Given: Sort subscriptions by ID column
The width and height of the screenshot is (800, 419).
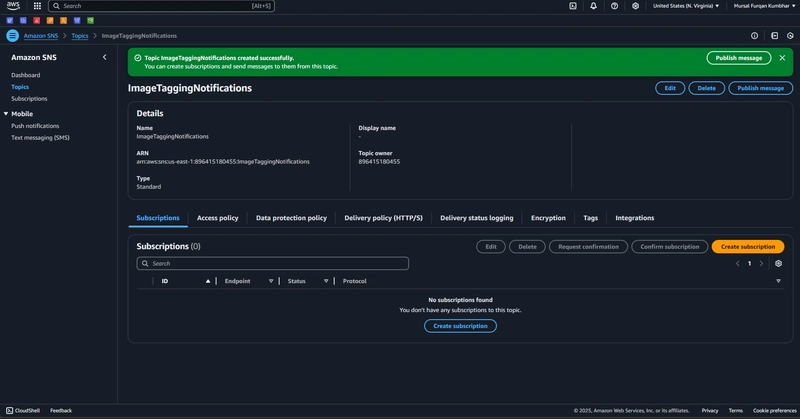Looking at the screenshot, I should tap(186, 281).
